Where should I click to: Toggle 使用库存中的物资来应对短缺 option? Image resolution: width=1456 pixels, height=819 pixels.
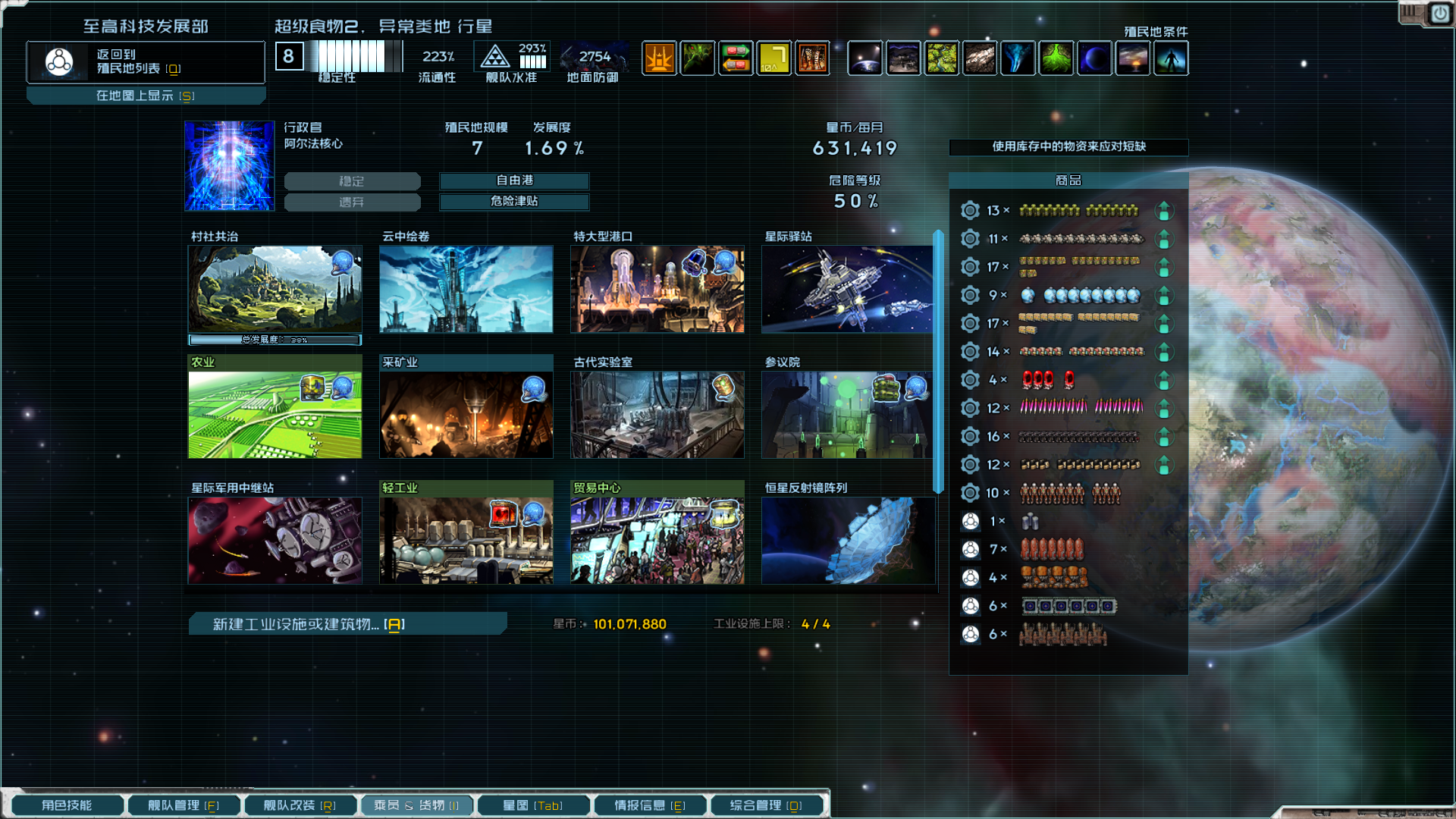coord(1068,146)
